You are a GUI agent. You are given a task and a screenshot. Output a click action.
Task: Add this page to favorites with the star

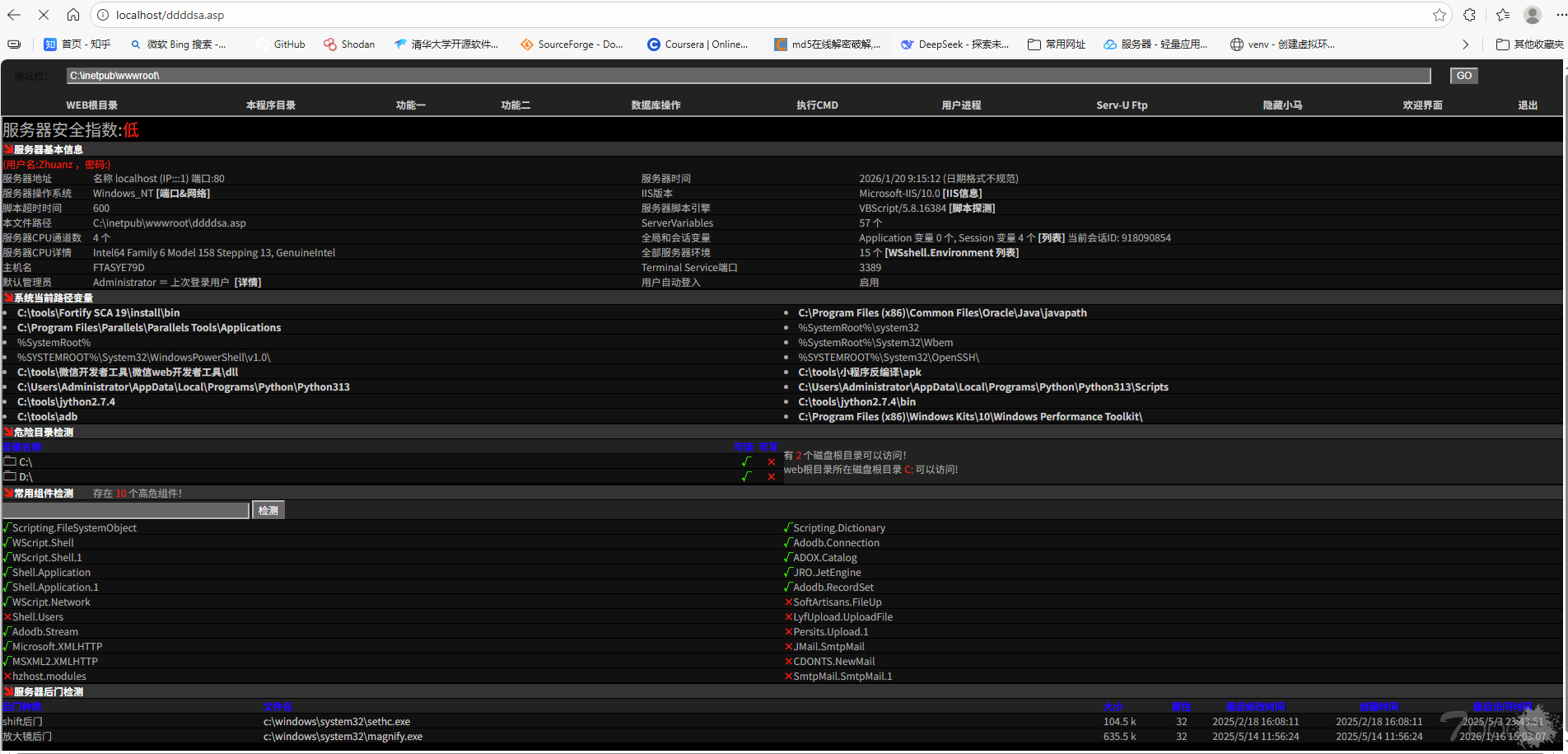click(x=1439, y=15)
